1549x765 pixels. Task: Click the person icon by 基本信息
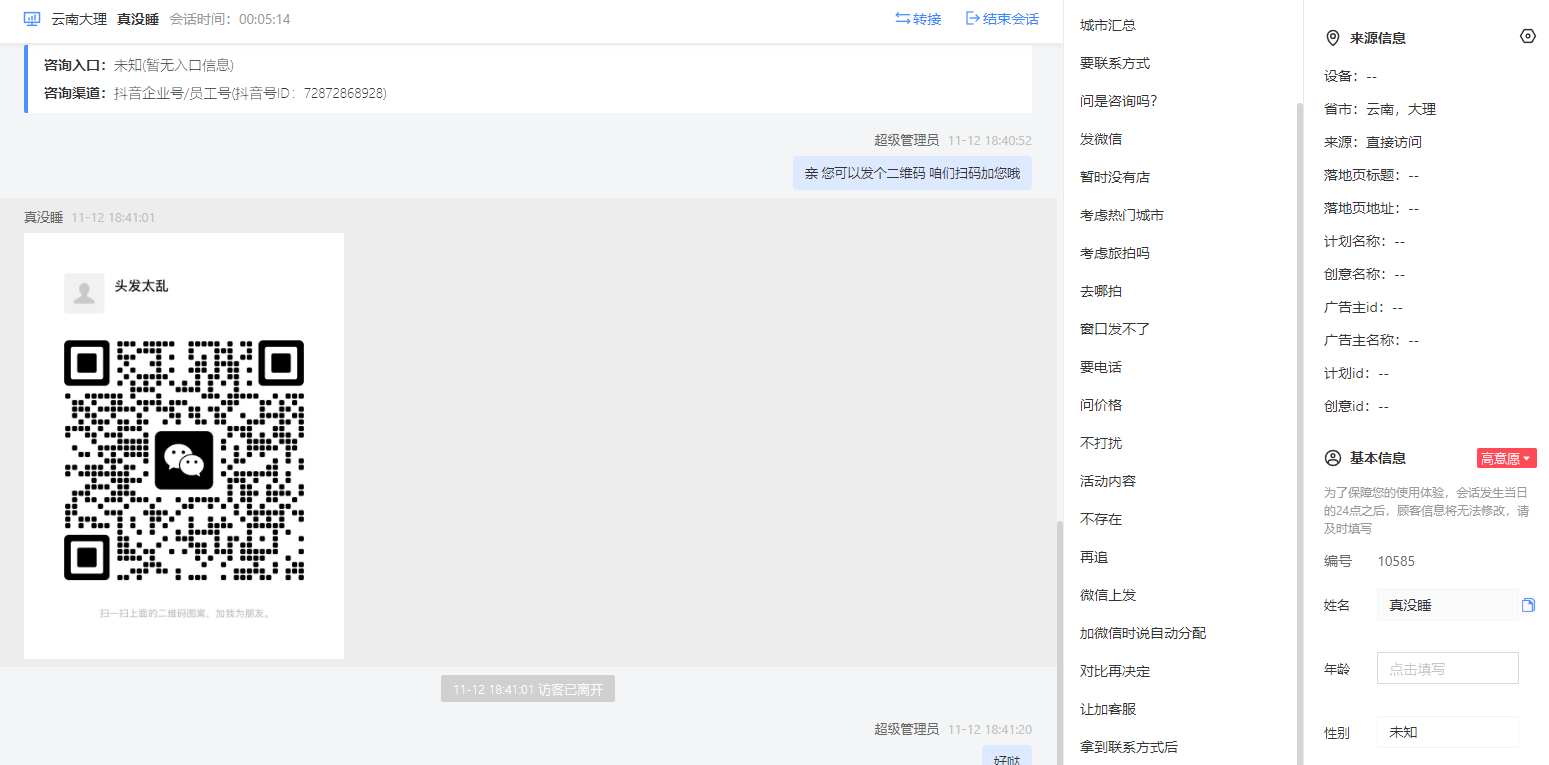pyautogui.click(x=1332, y=458)
